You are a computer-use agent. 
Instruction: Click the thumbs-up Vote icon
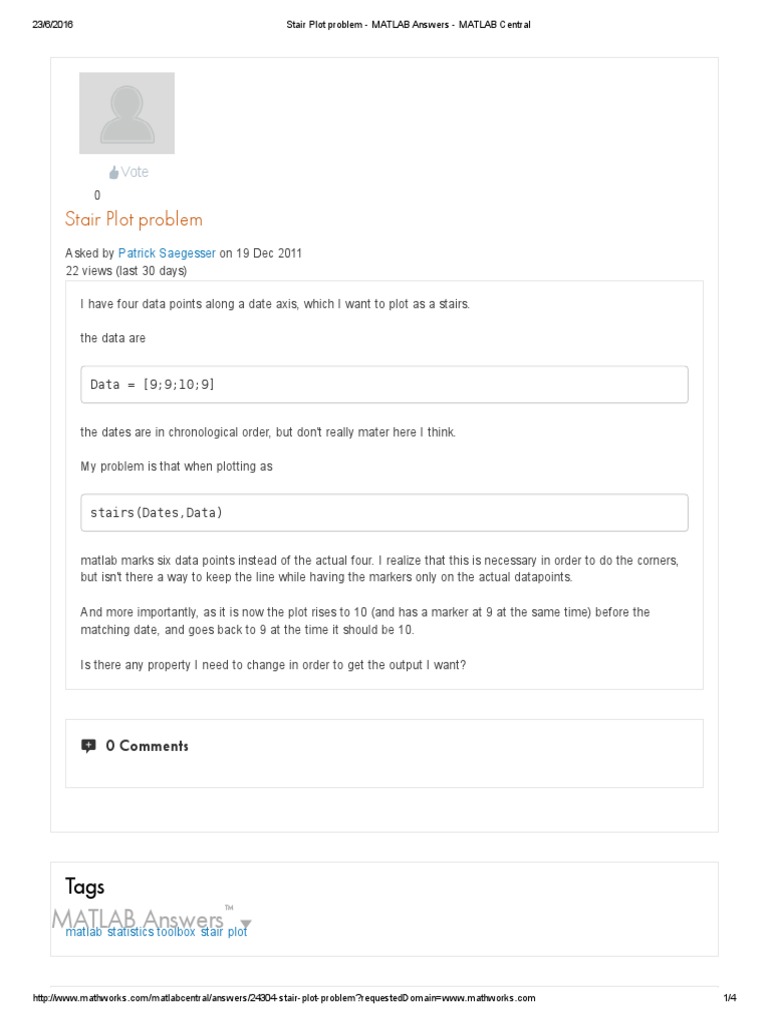pyautogui.click(x=114, y=173)
